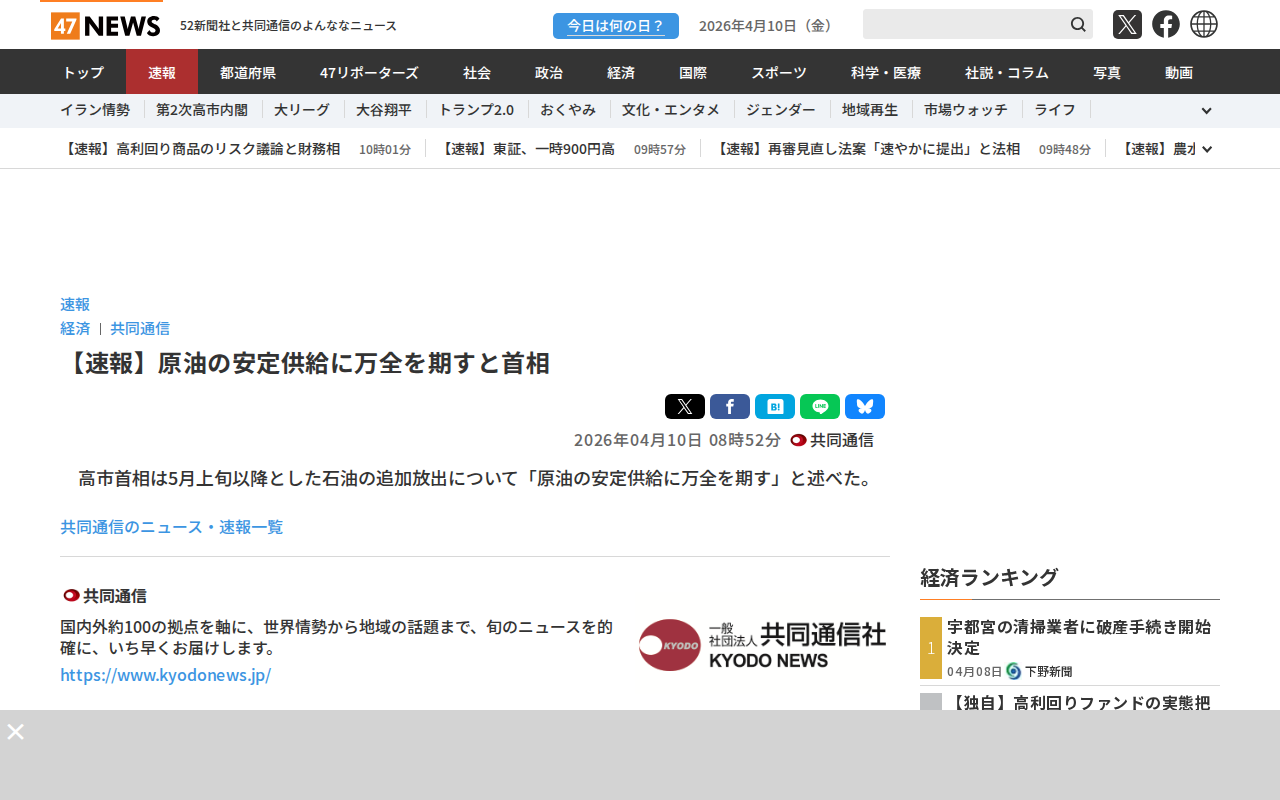This screenshot has width=1280, height=800.
Task: Open ticker headline 東証、一時900円高
Action: point(527,149)
